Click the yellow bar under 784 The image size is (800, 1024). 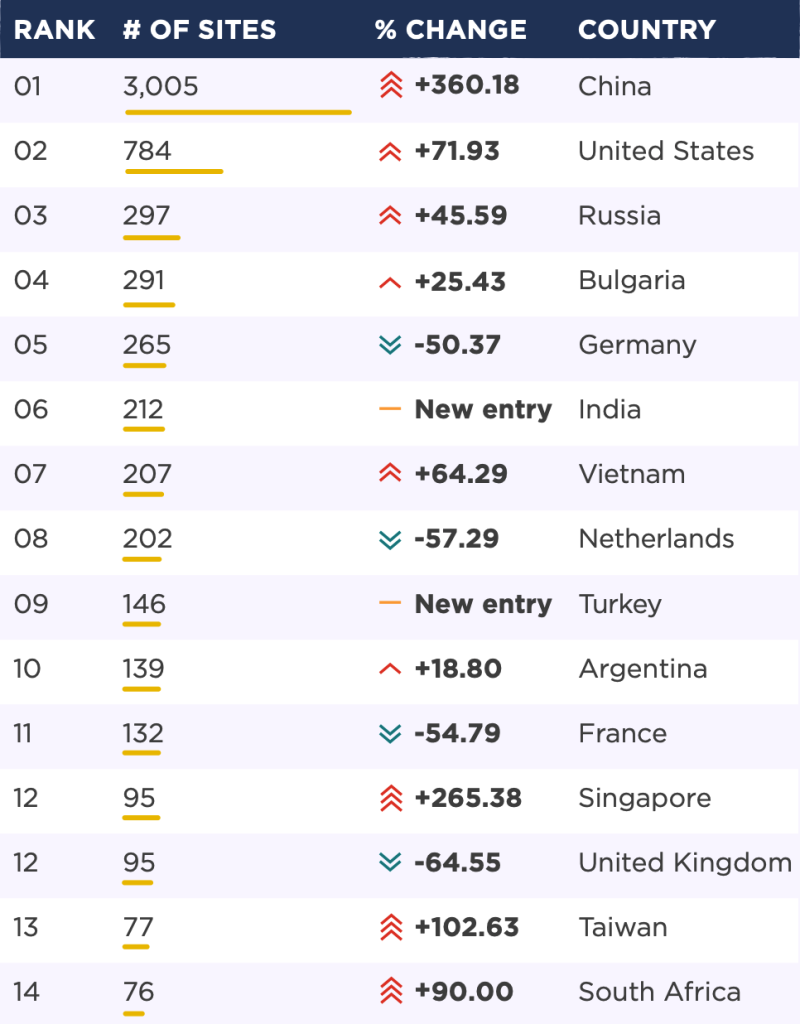click(174, 172)
